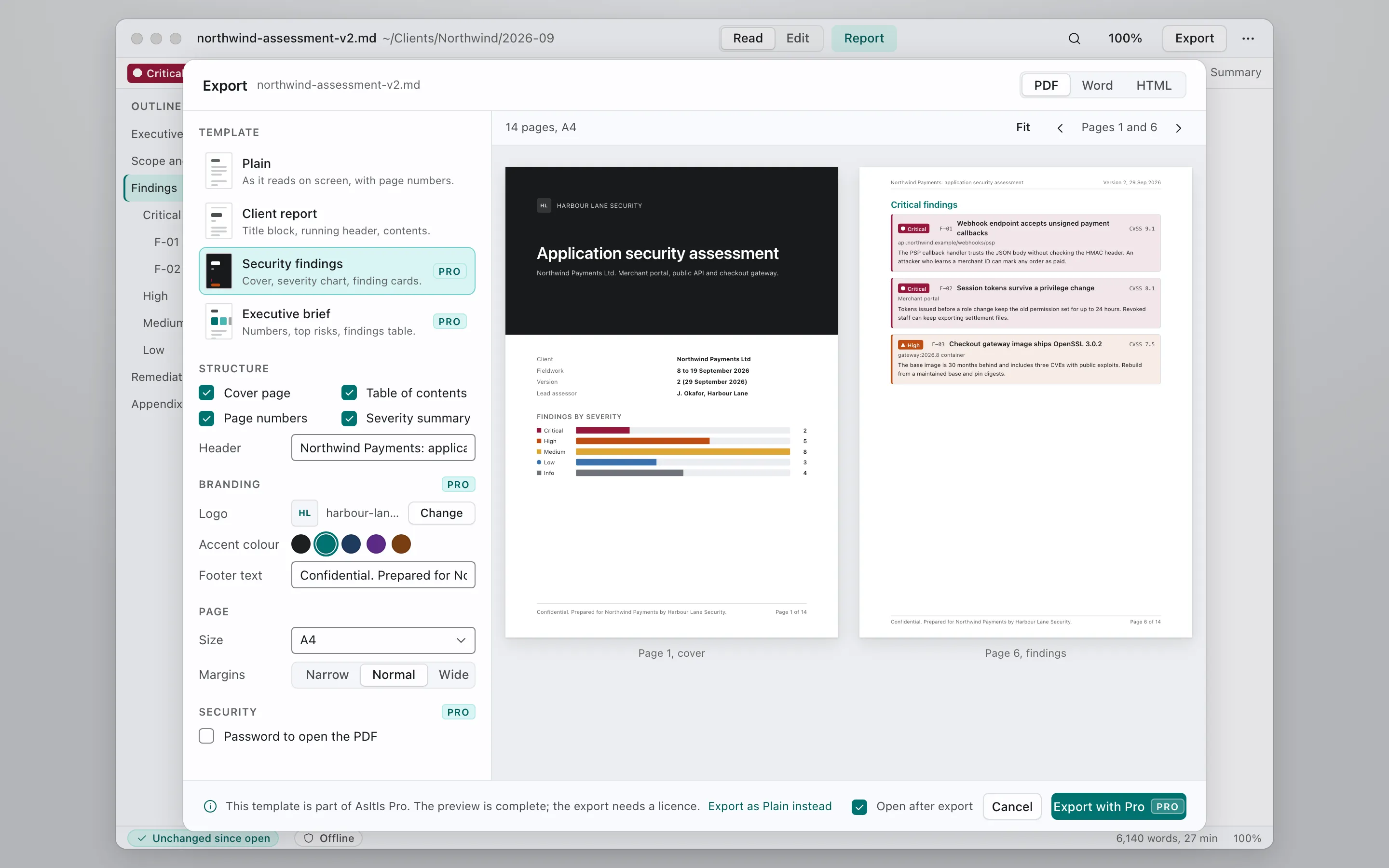Pick the black accent colour swatch
The width and height of the screenshot is (1389, 868).
301,544
